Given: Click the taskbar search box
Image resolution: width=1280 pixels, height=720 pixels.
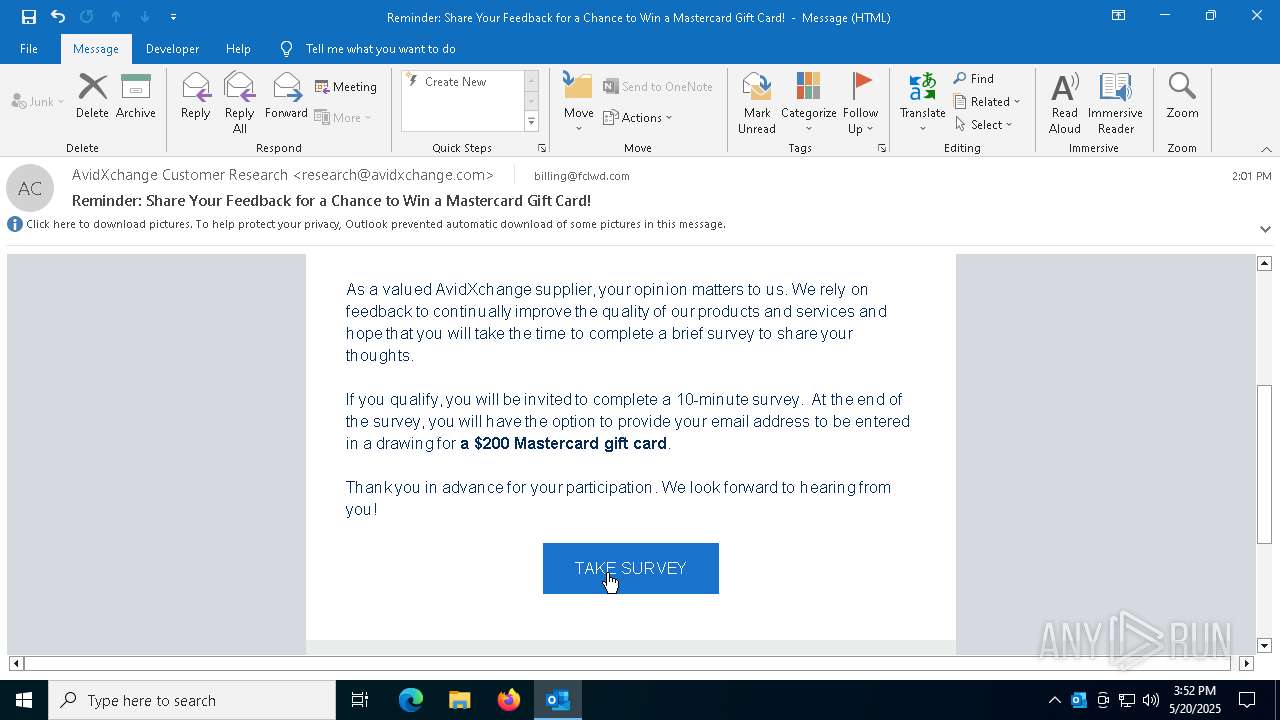Looking at the screenshot, I should [x=192, y=700].
